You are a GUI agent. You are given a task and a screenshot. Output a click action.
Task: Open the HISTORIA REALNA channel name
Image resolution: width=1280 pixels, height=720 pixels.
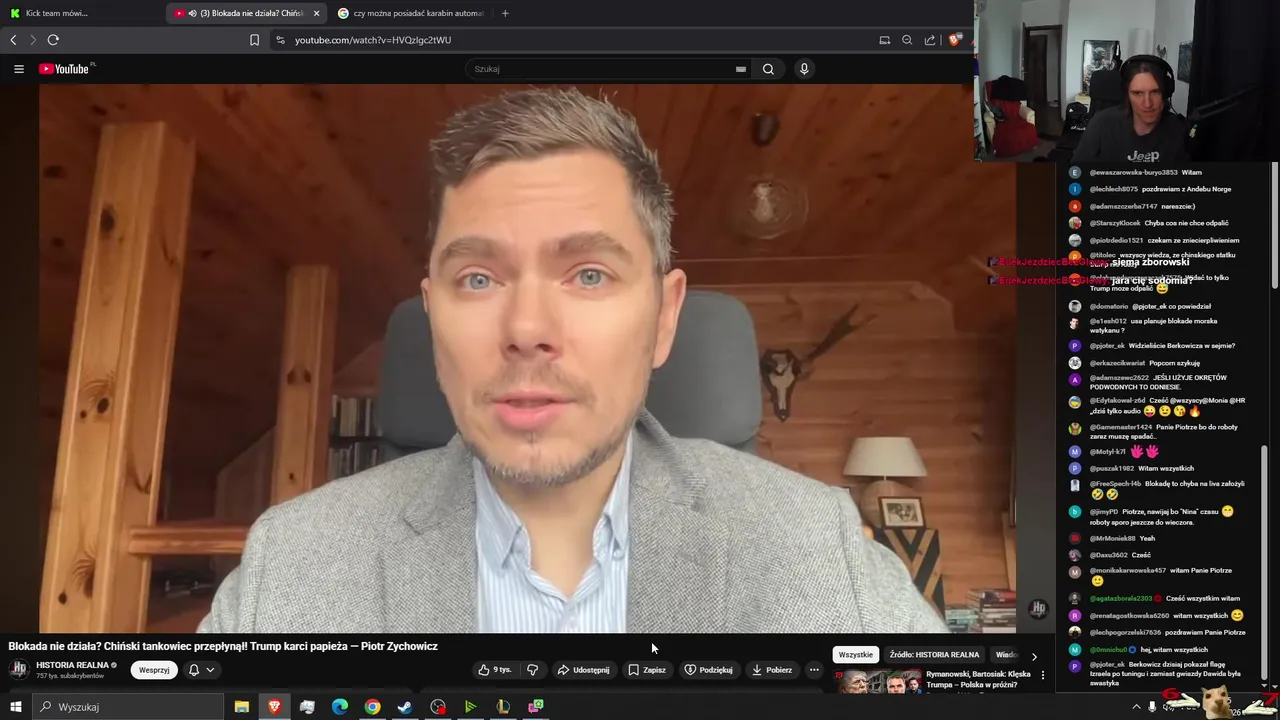(72, 665)
